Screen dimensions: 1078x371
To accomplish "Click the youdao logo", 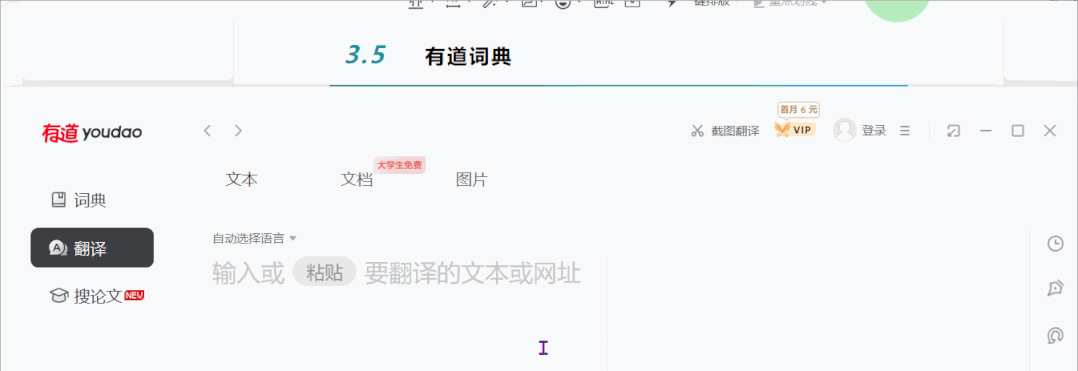I will 92,132.
